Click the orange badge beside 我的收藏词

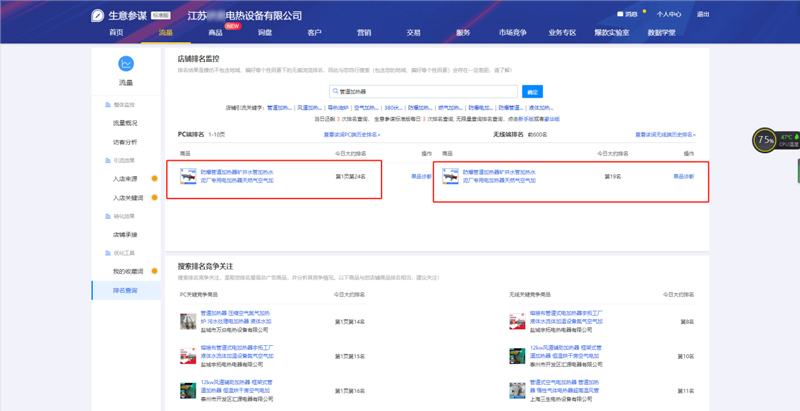[x=154, y=271]
